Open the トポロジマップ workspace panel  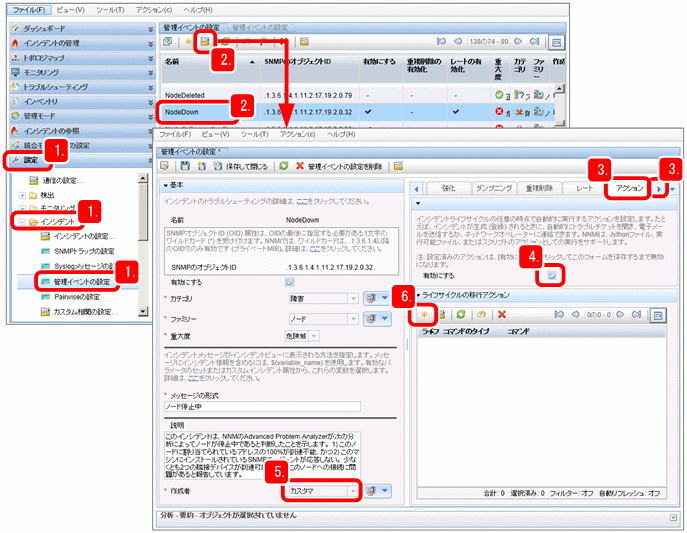(x=82, y=58)
